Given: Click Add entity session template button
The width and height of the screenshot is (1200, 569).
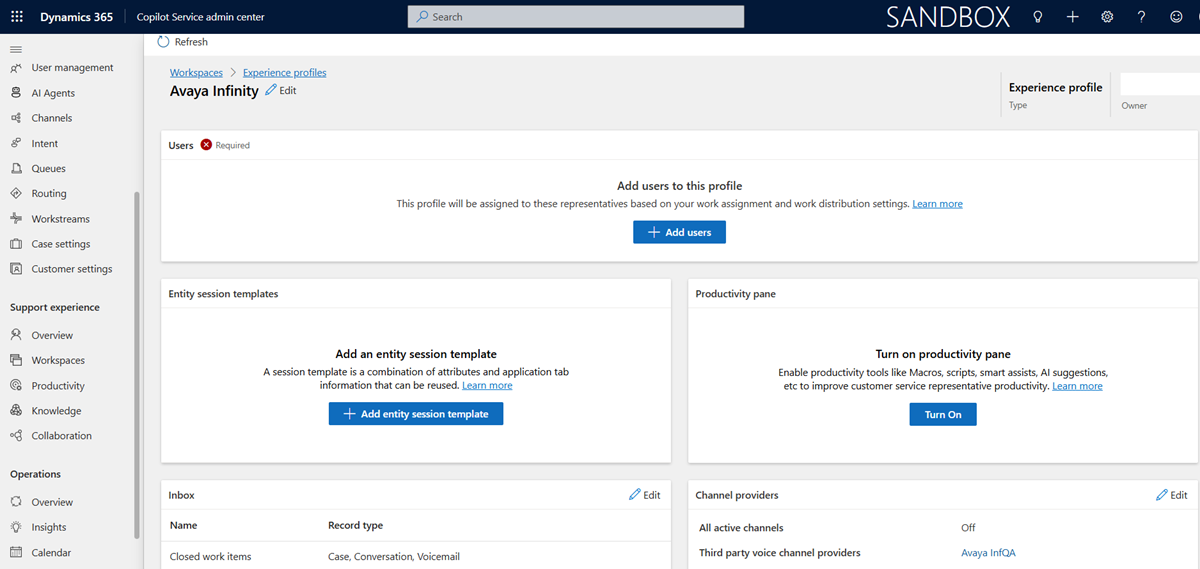Looking at the screenshot, I should pos(416,414).
